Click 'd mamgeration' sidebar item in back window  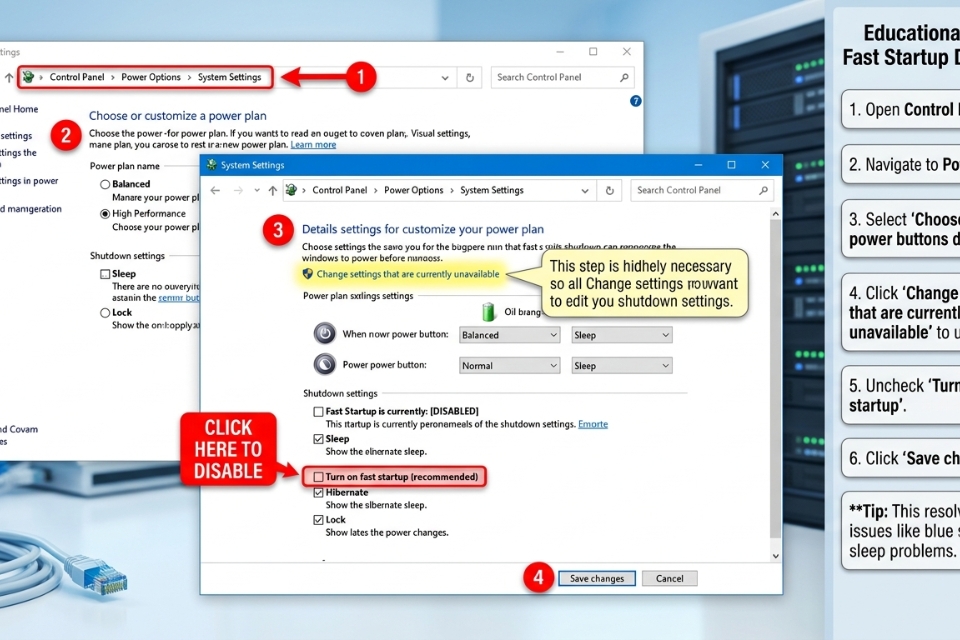(x=31, y=209)
